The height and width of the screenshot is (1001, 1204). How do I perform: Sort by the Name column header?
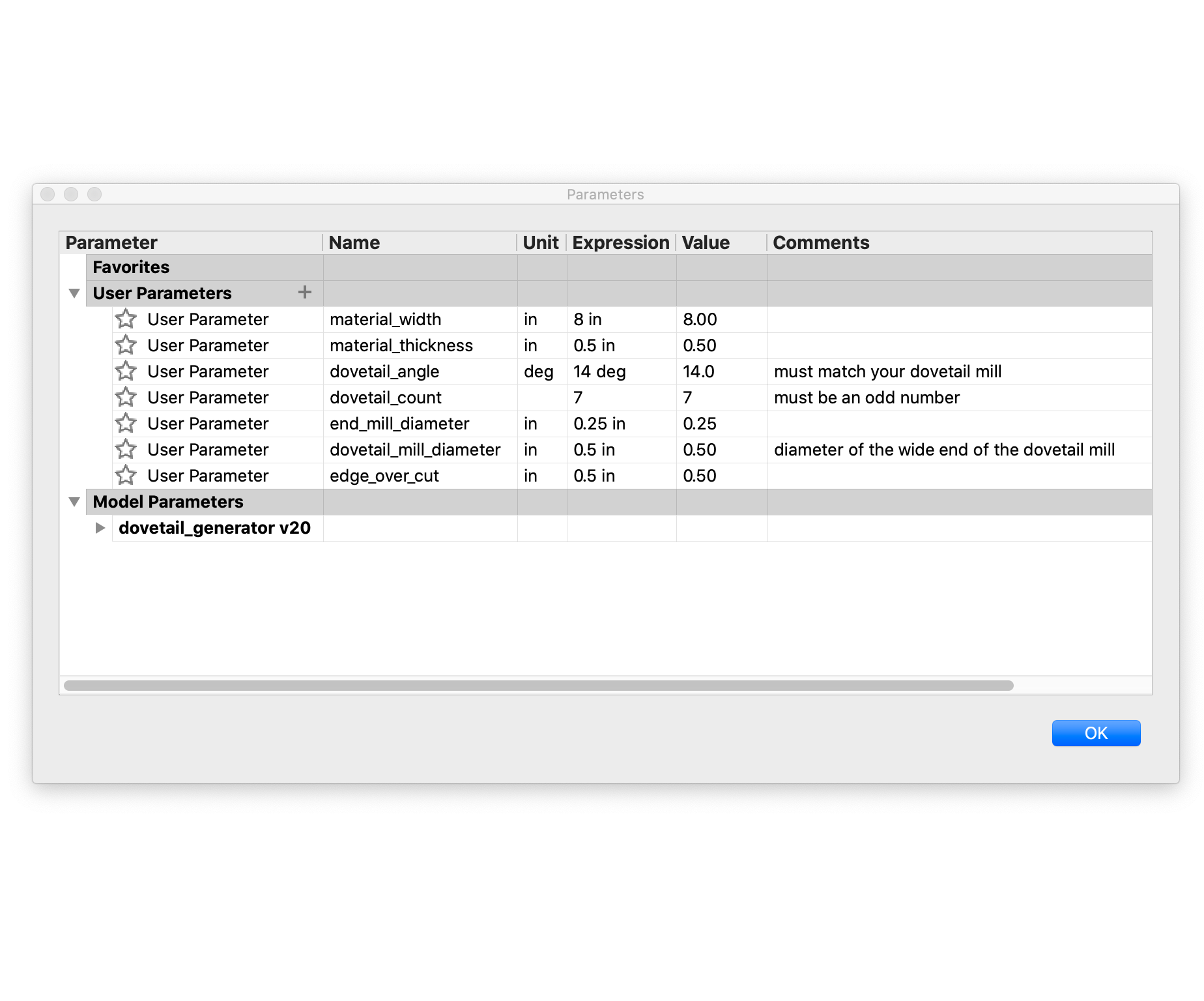click(x=354, y=242)
